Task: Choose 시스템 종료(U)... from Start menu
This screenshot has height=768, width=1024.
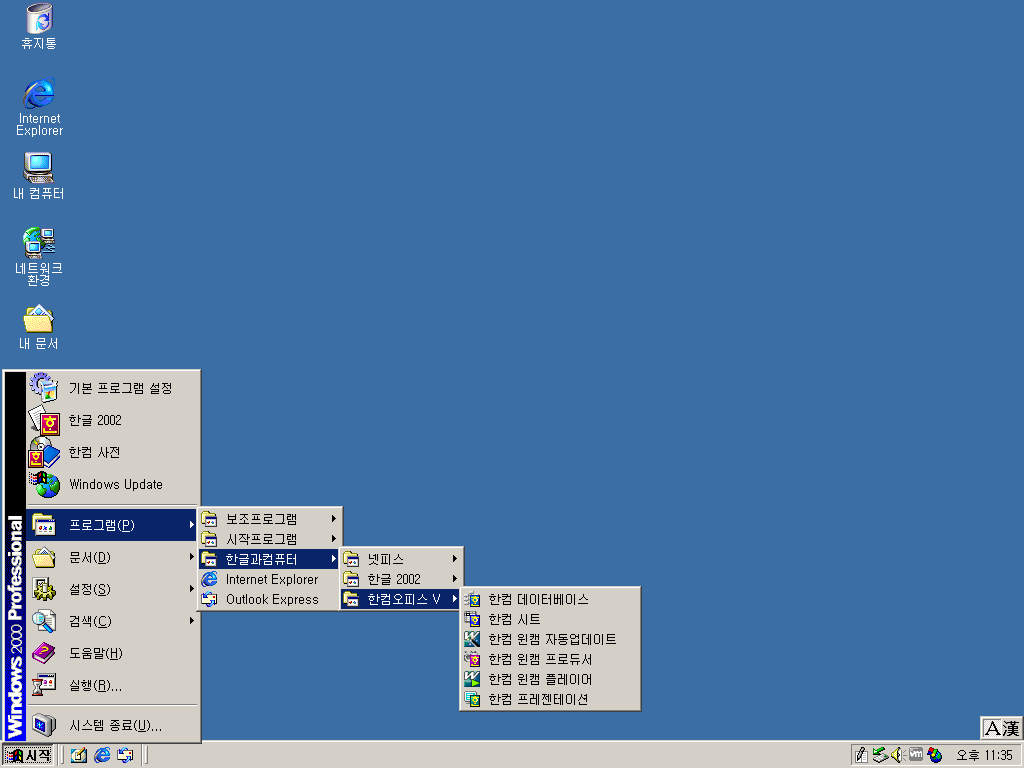Action: tap(112, 726)
